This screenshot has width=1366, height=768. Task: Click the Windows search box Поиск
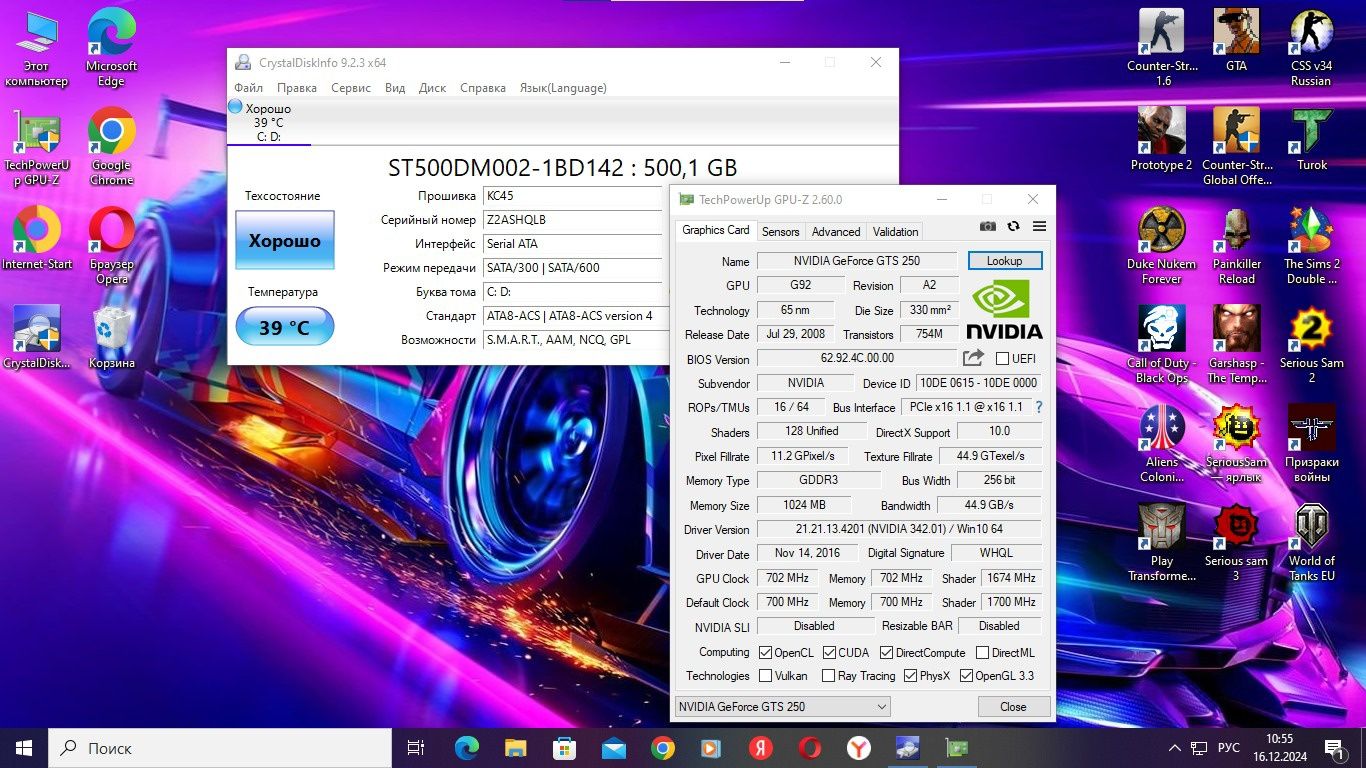220,747
